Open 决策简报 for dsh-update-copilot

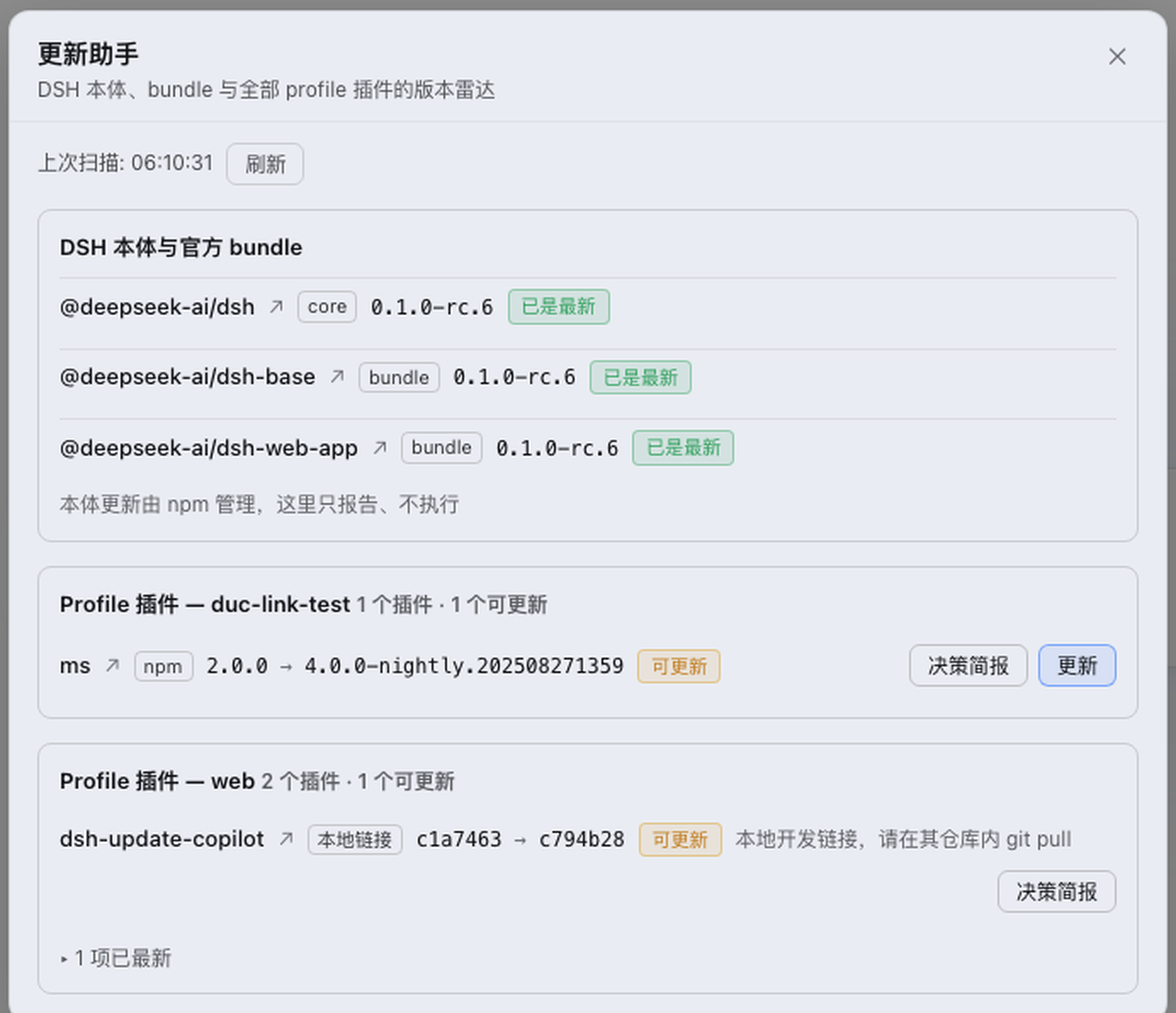coord(1056,891)
